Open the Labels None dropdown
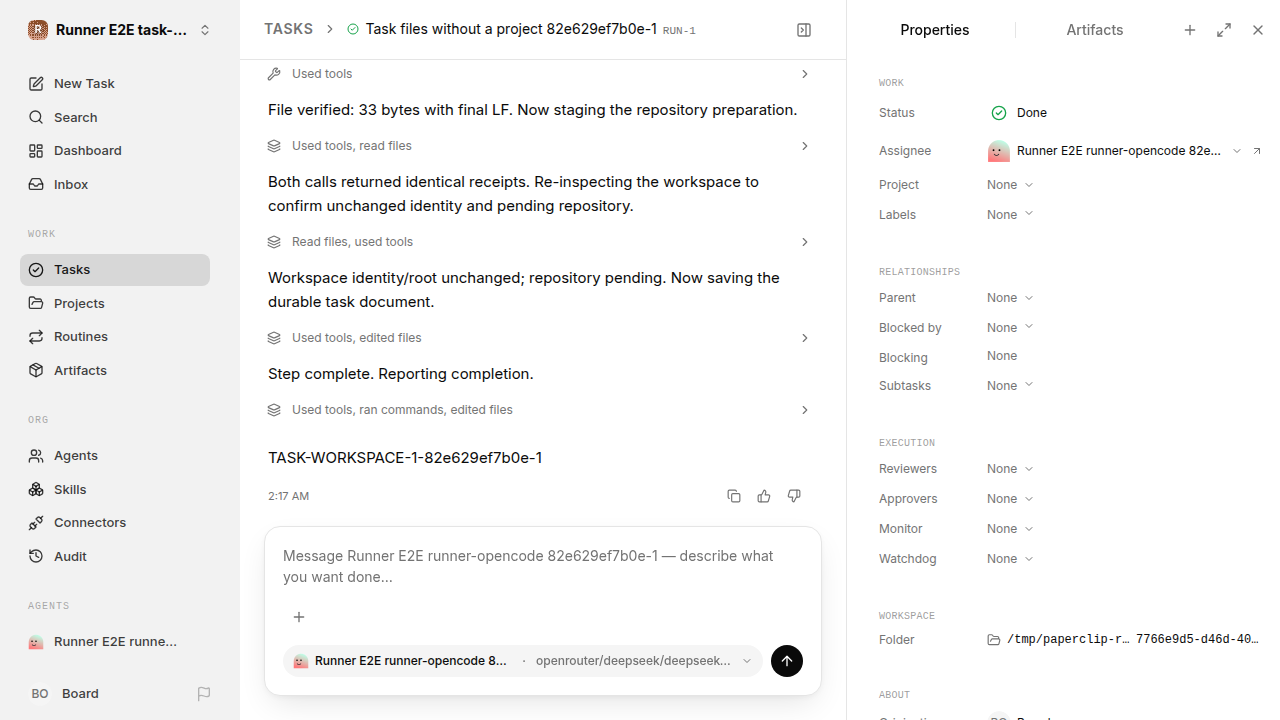 pyautogui.click(x=1010, y=215)
